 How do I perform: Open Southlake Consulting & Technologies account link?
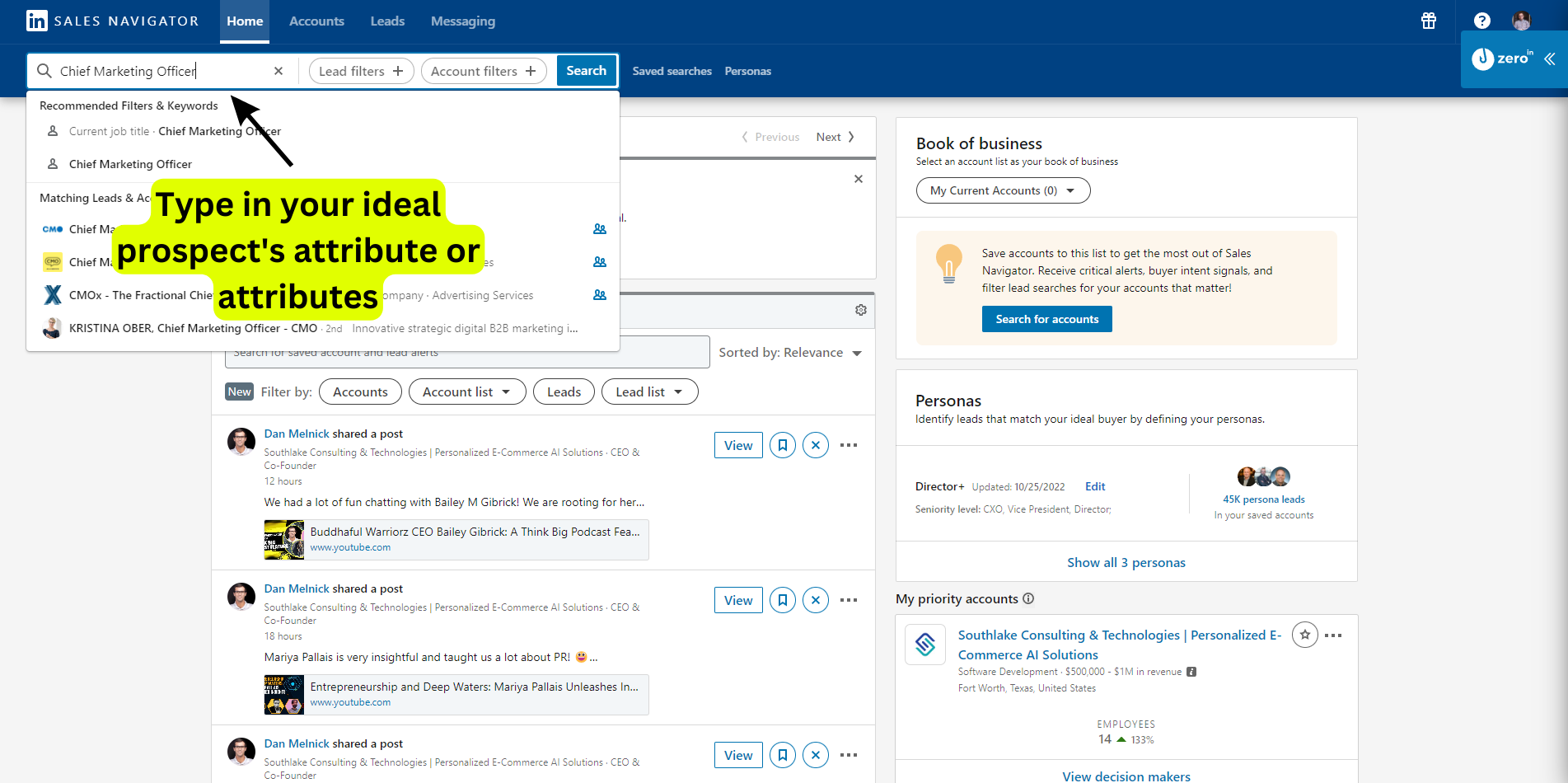1120,645
